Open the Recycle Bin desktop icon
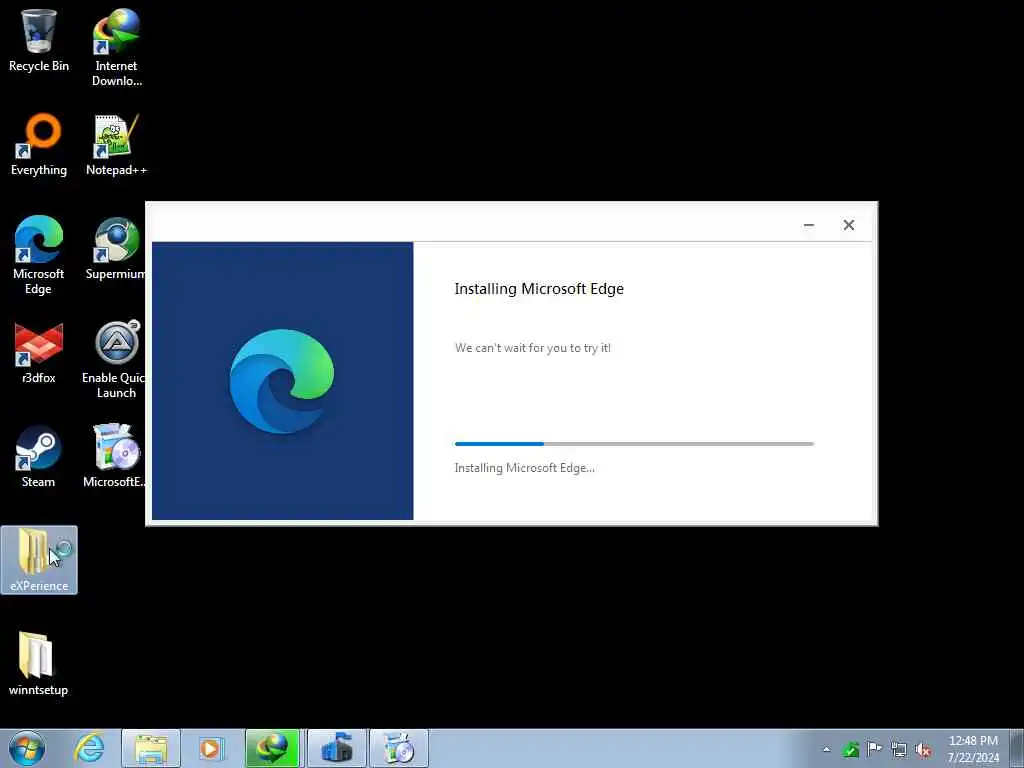The width and height of the screenshot is (1024, 768). pyautogui.click(x=39, y=40)
